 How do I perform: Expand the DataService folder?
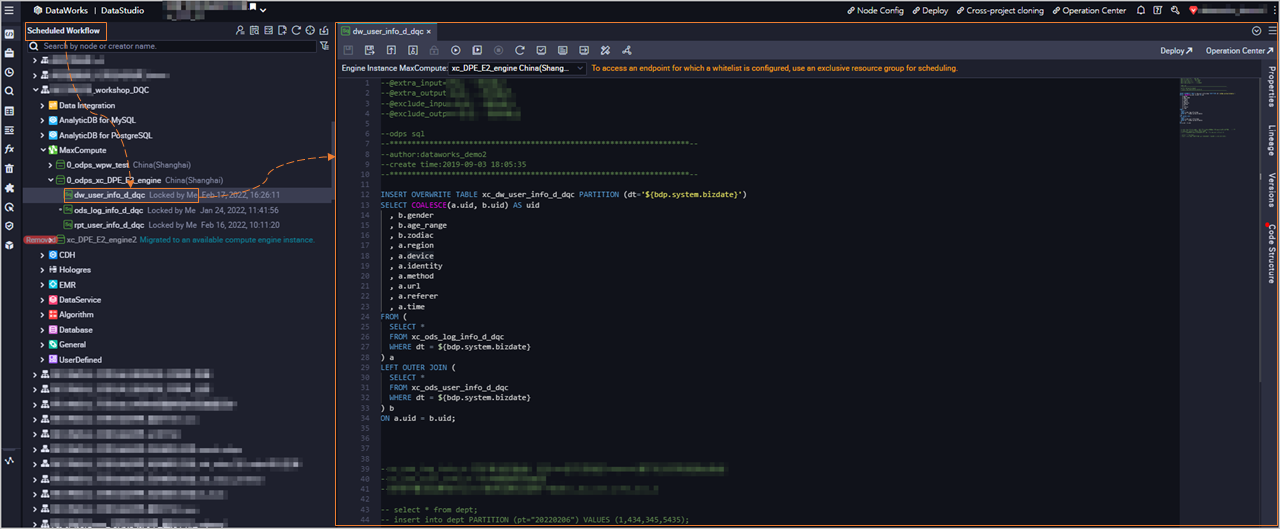tap(42, 300)
